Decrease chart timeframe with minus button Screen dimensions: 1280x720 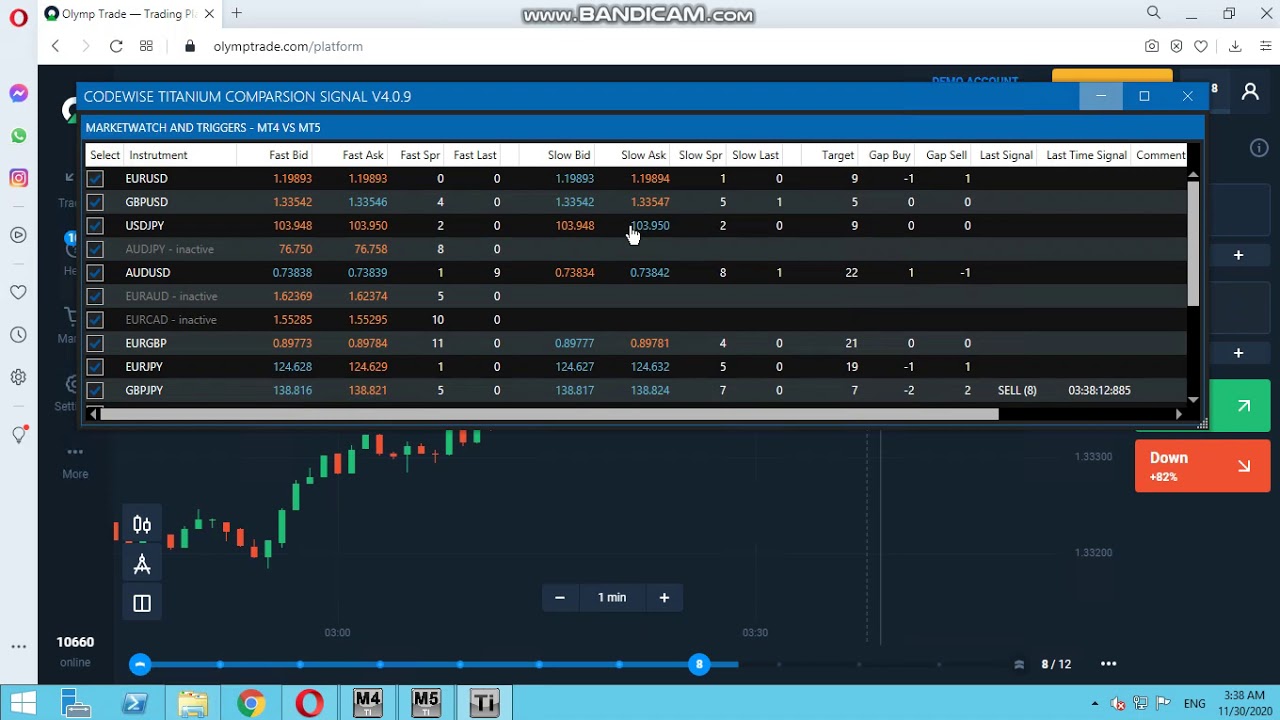point(560,597)
